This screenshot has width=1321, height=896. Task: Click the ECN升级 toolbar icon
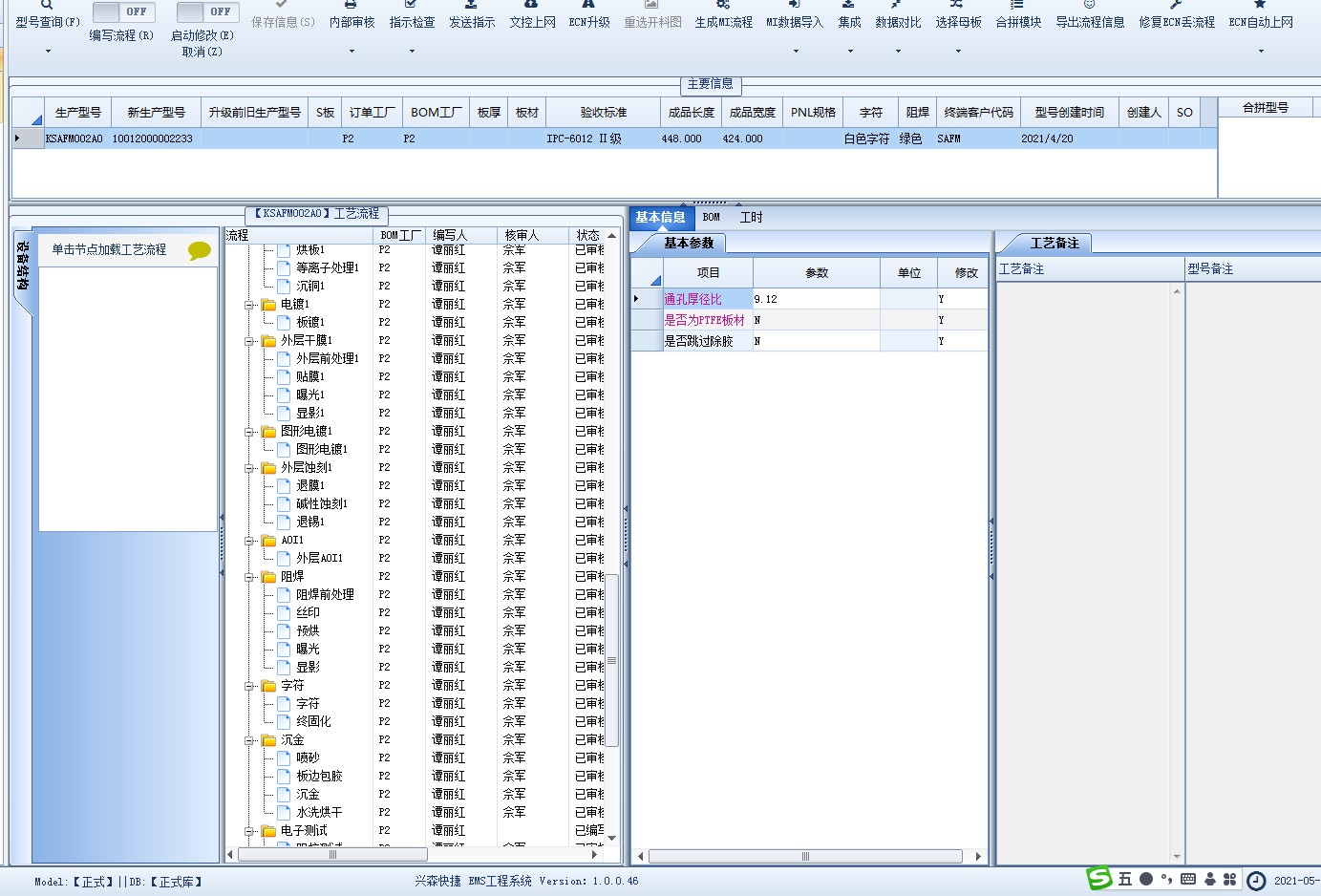pos(588,5)
